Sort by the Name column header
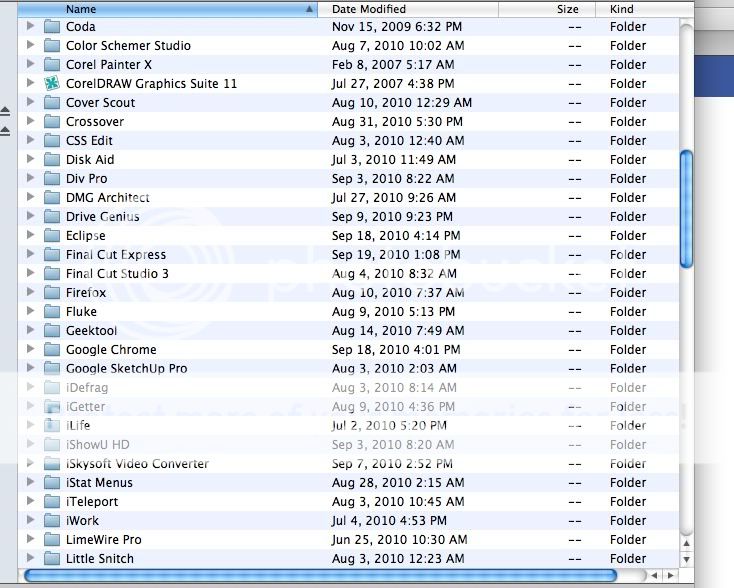The width and height of the screenshot is (734, 588). (x=168, y=9)
